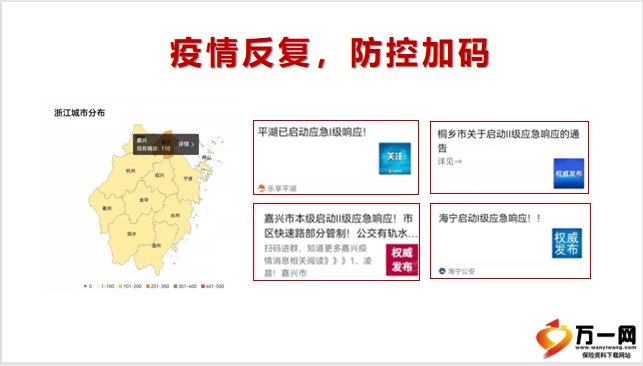Open the 平湖已启动应急I级响应 headline

click(x=312, y=132)
